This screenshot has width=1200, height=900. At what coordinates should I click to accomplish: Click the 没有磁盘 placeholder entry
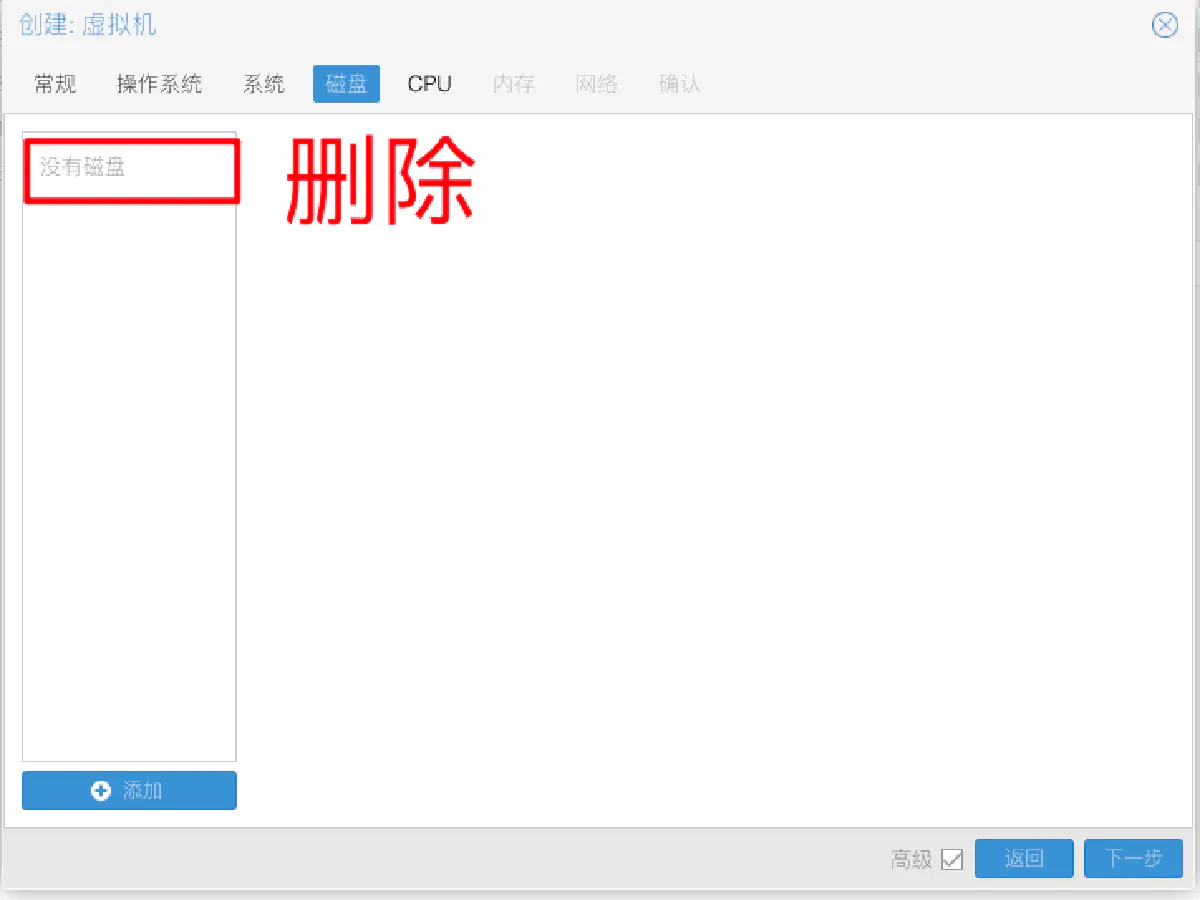[83, 167]
